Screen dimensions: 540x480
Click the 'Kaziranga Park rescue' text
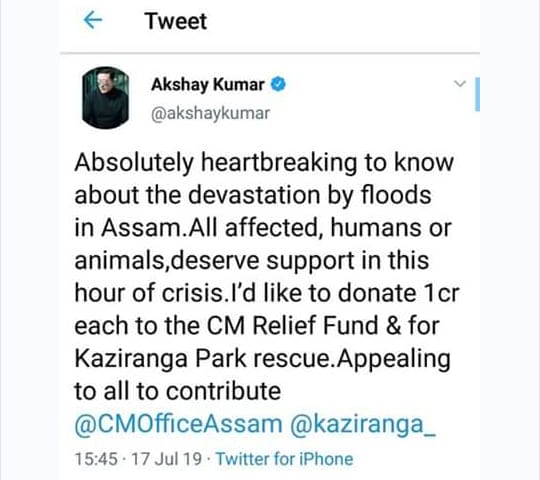coord(205,358)
